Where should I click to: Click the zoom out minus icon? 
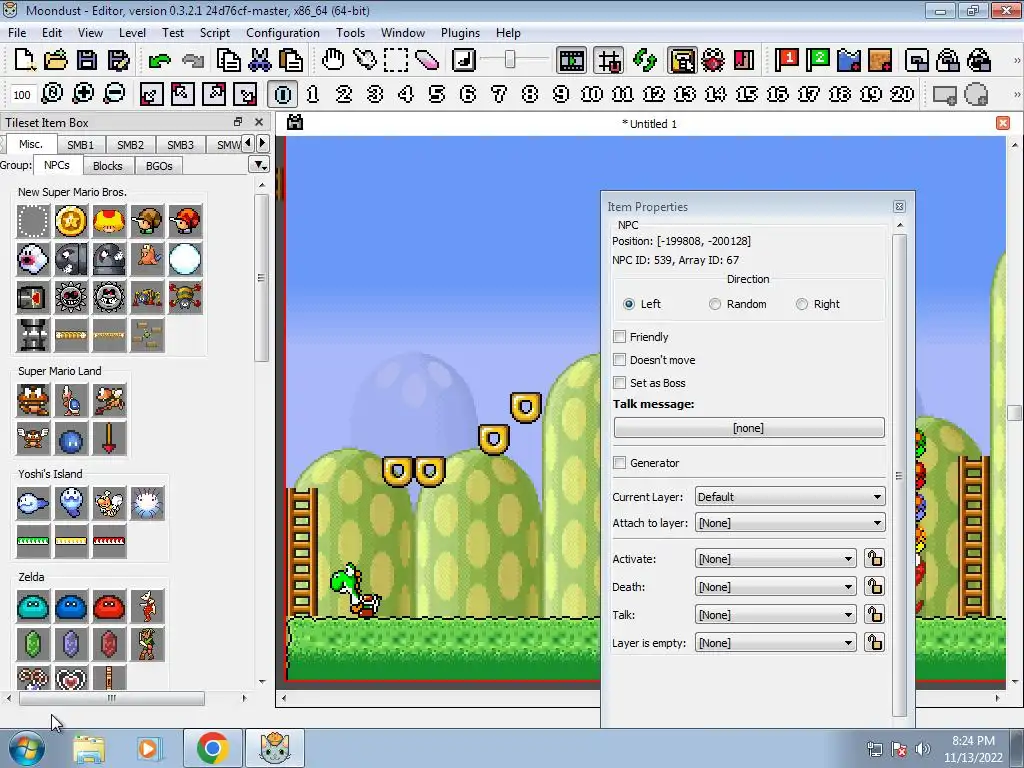(114, 94)
